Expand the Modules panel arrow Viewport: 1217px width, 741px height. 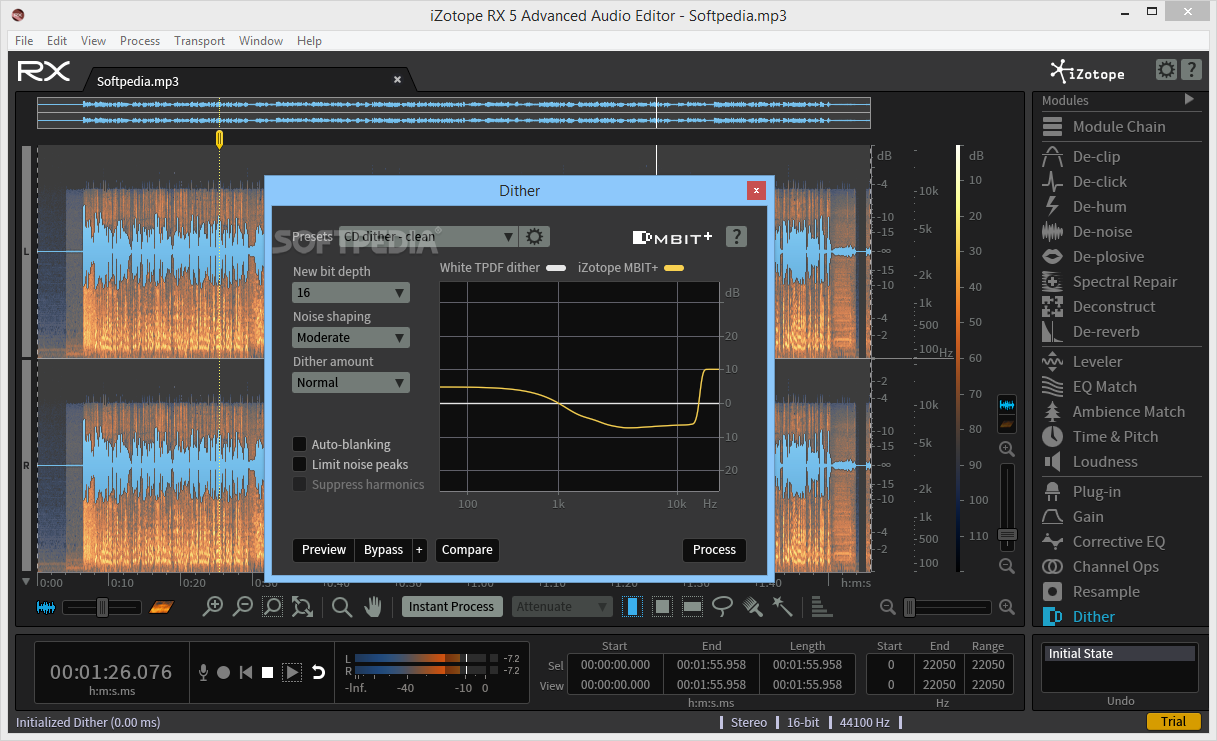tap(1189, 99)
